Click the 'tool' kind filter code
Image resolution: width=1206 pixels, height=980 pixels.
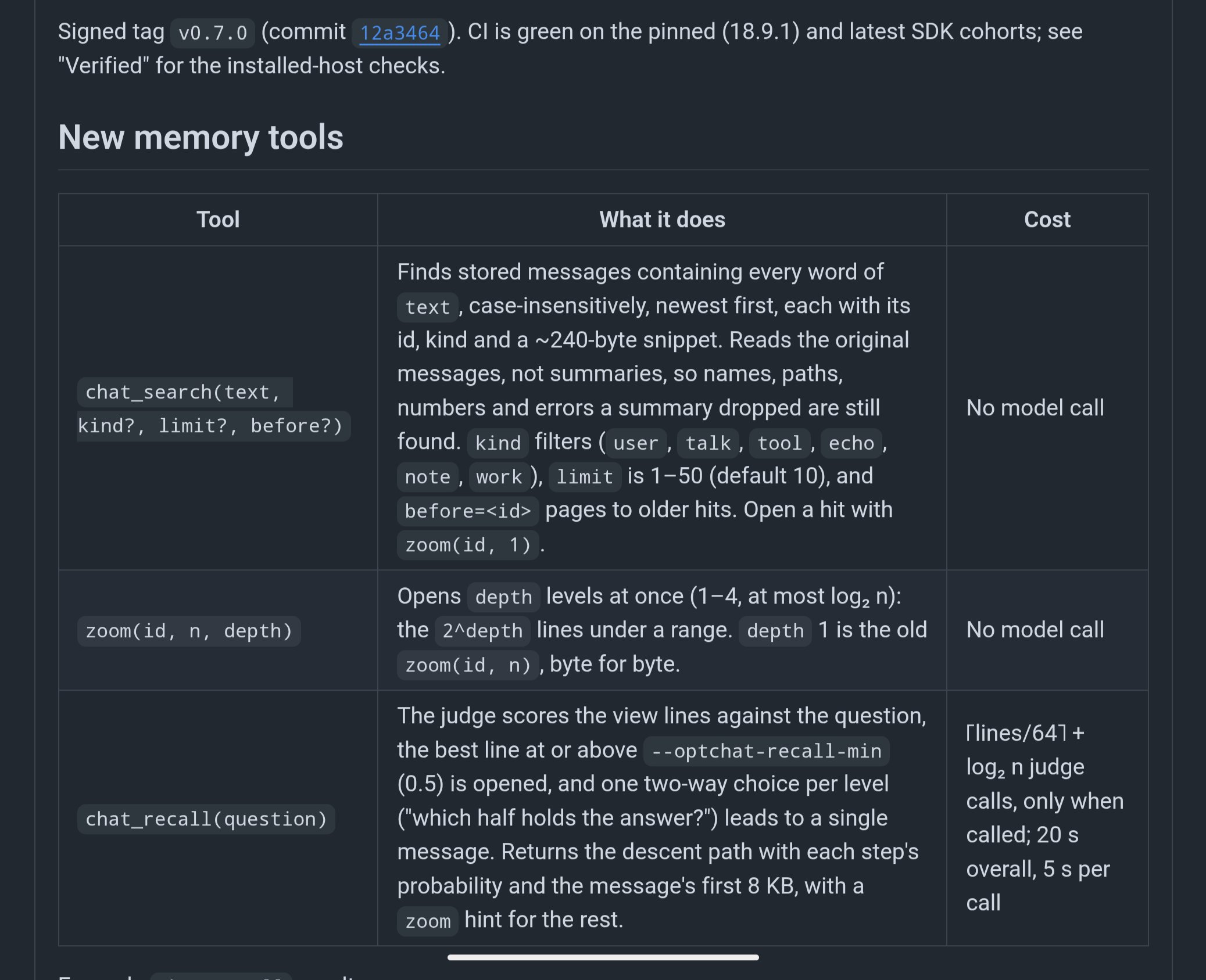click(x=779, y=443)
